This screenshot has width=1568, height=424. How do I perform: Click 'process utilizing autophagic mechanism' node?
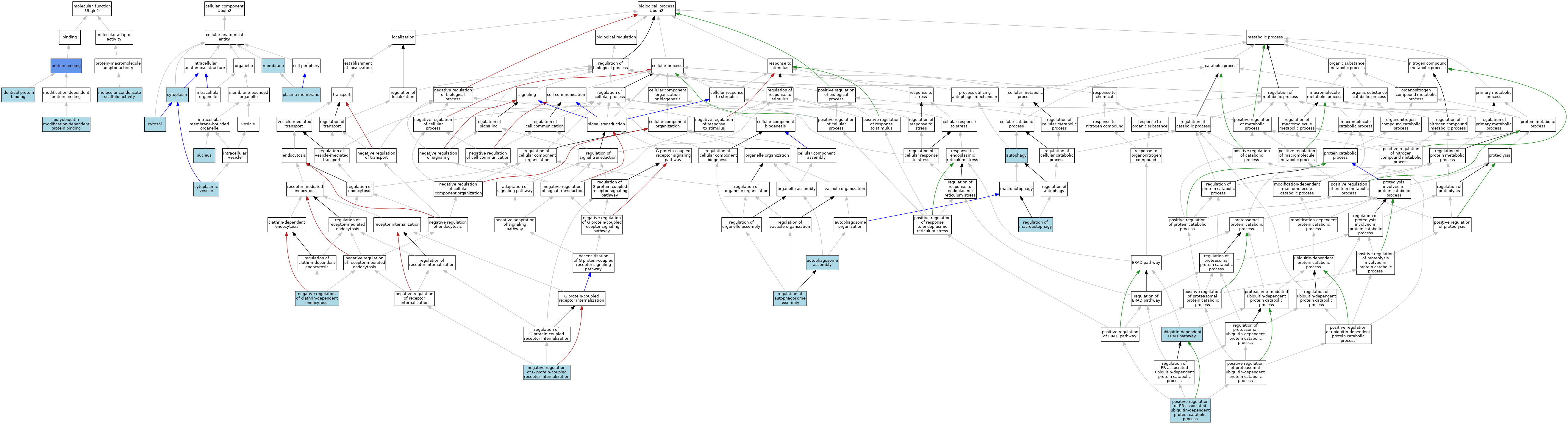click(x=975, y=94)
